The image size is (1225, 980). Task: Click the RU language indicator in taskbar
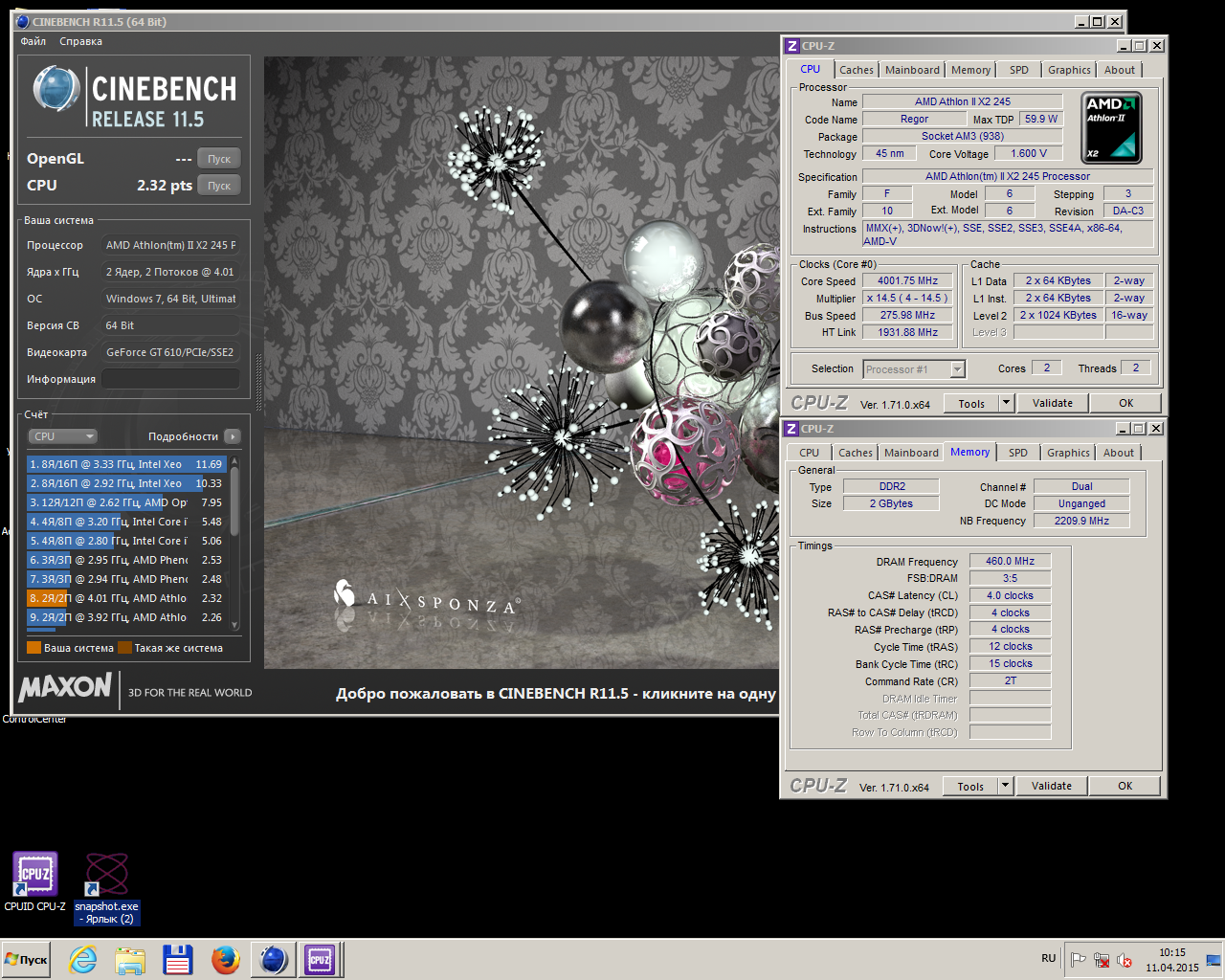[x=1049, y=958]
